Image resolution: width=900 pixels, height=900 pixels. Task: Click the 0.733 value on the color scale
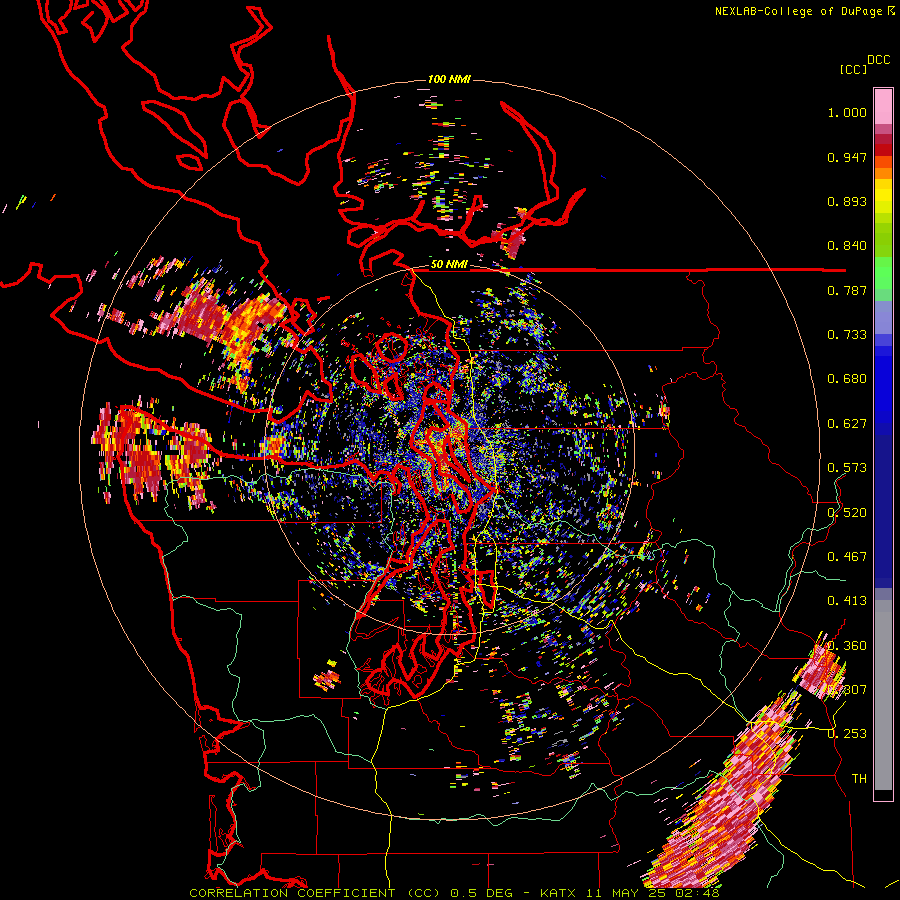847,335
